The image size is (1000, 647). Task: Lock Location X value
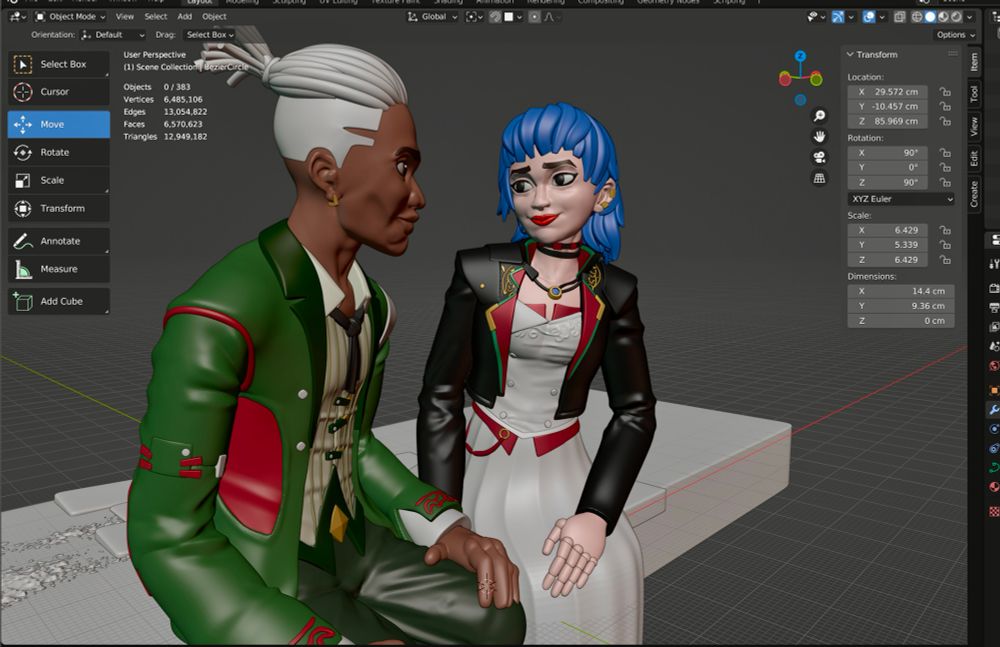click(945, 92)
